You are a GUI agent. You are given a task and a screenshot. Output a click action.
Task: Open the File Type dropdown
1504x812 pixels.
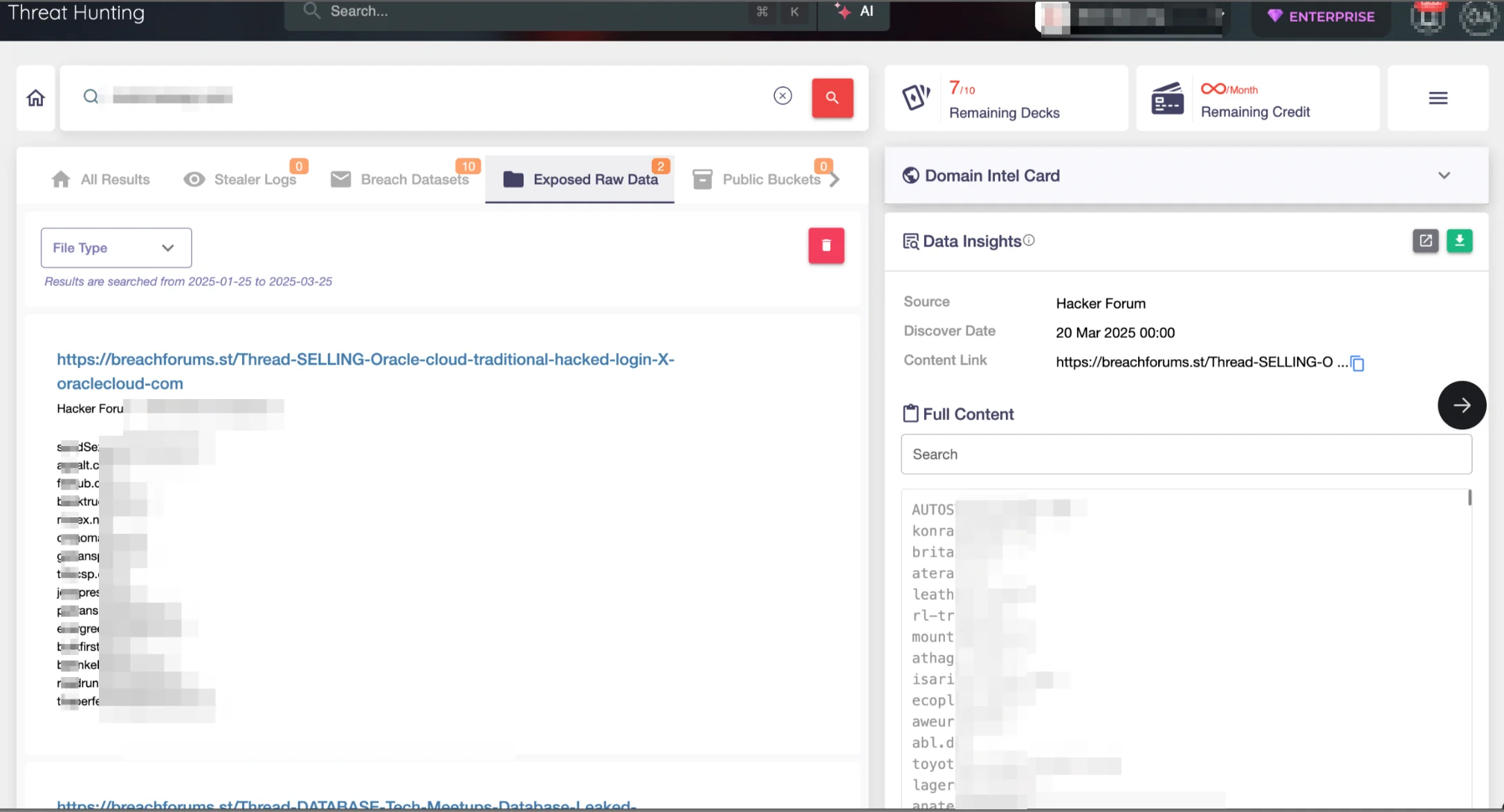click(x=116, y=248)
